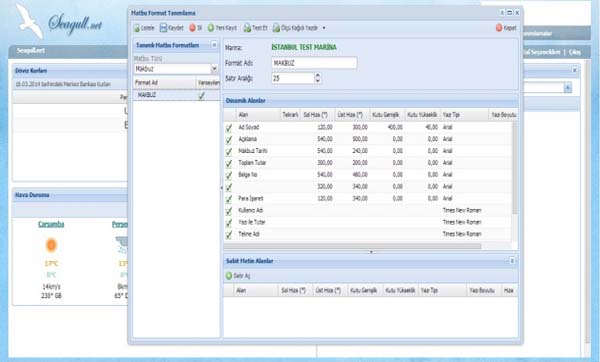Toggle the Varsayılan check for MAKBUZ format
The width and height of the screenshot is (600, 362).
pyautogui.click(x=202, y=96)
